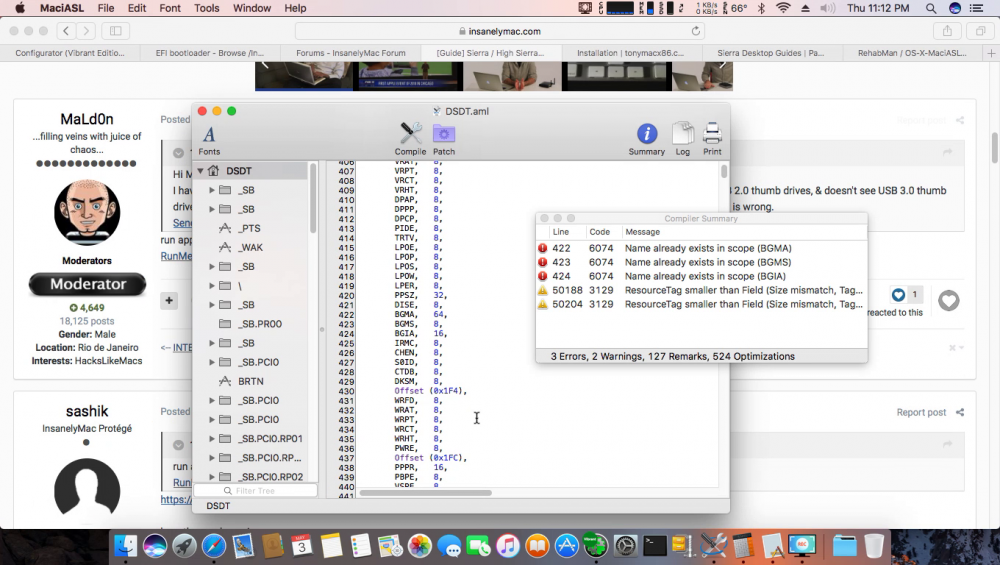Switch to the EFI bootloader tab
The width and height of the screenshot is (1000, 565).
[x=210, y=53]
